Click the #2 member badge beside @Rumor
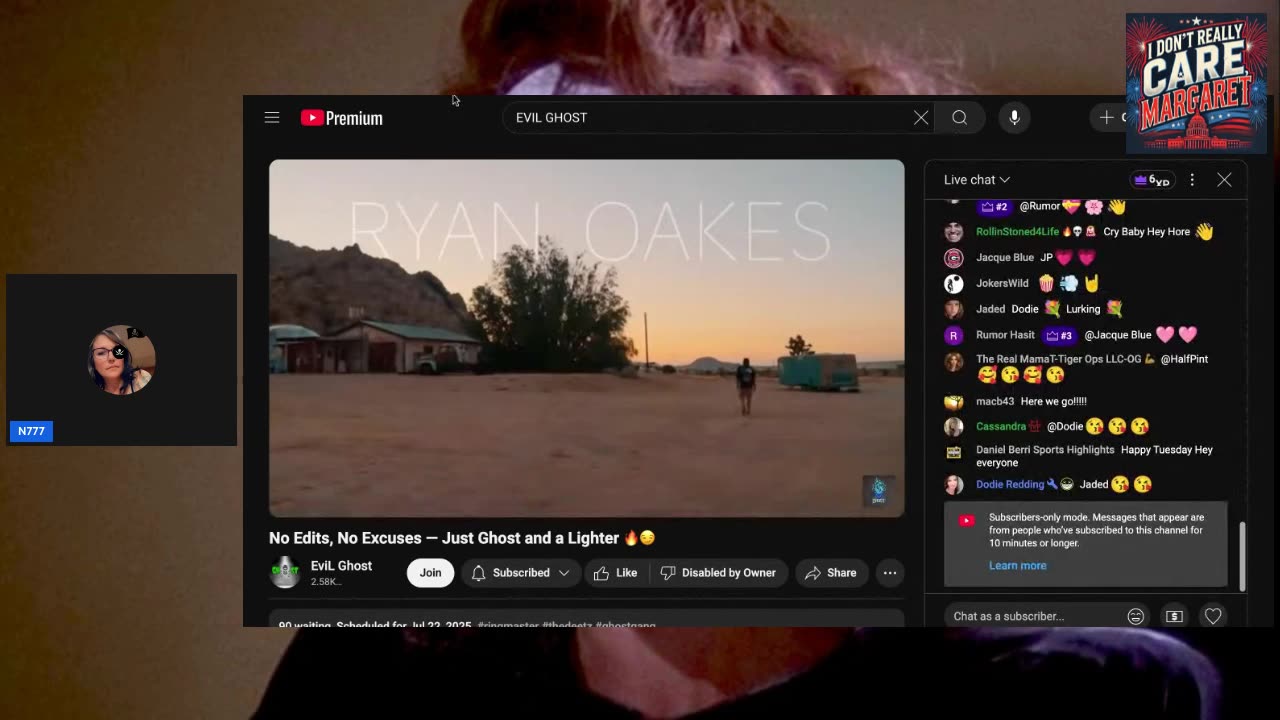1280x720 pixels. (x=994, y=206)
